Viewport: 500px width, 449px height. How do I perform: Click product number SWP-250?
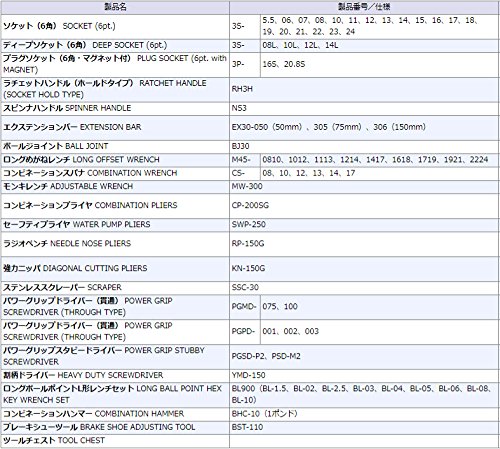pos(364,225)
